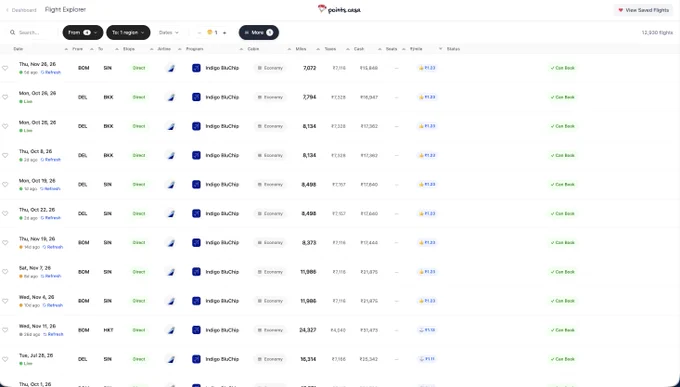Click the back chevron beside Dashboard

point(7,10)
